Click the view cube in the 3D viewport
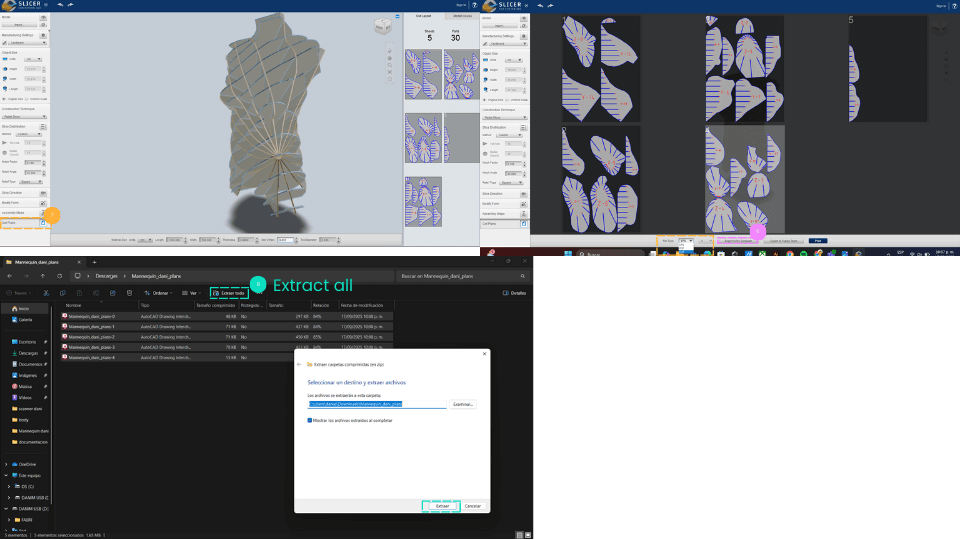960x540 pixels. [384, 27]
